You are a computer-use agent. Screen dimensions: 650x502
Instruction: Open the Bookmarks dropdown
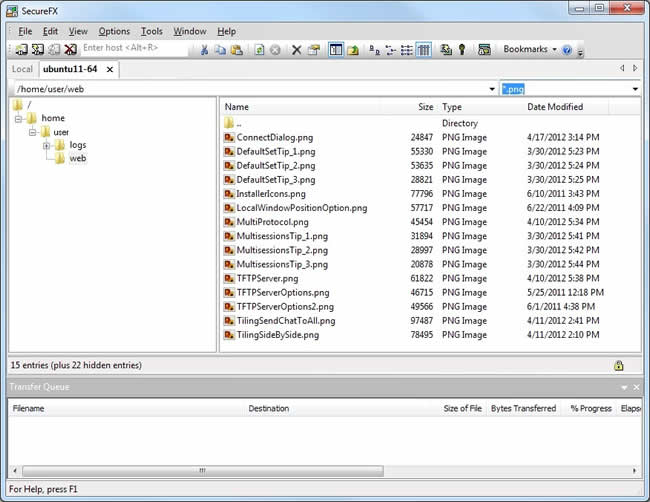click(x=530, y=49)
